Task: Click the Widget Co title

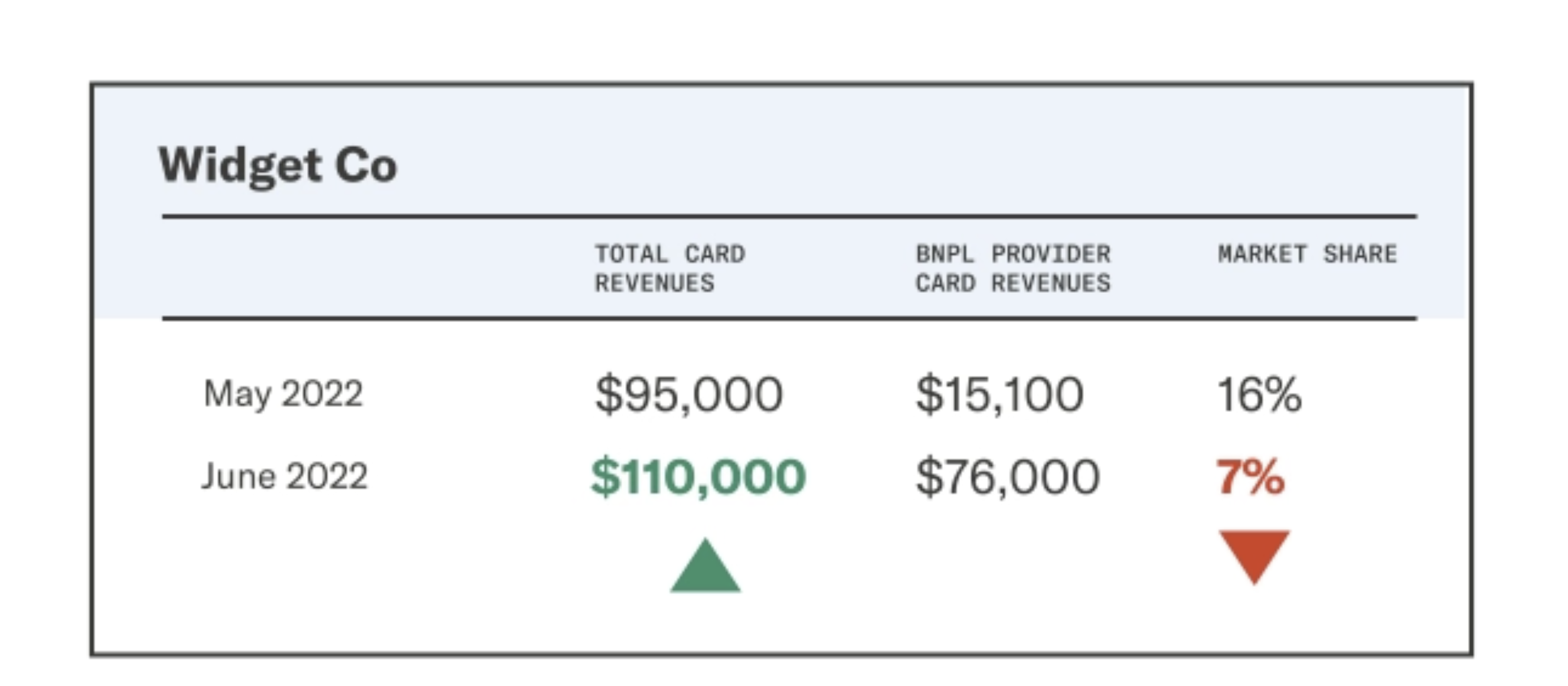Action: tap(277, 165)
